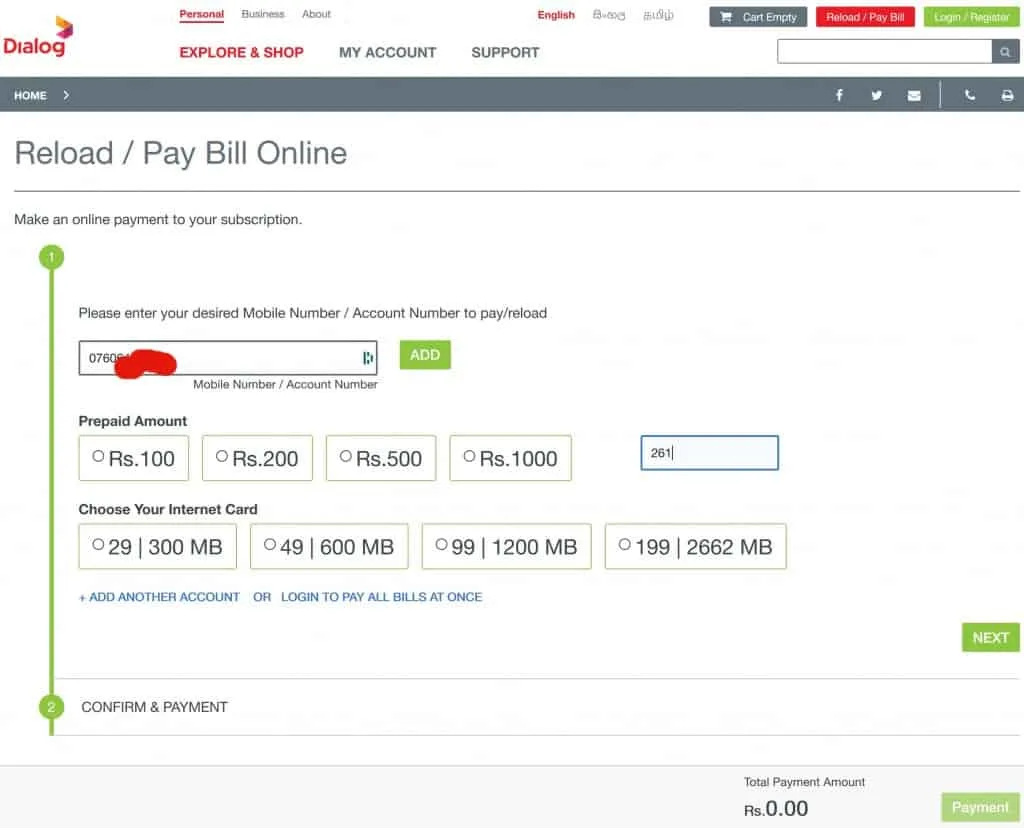This screenshot has width=1024, height=828.
Task: Click the Cart Empty button
Action: 758,17
